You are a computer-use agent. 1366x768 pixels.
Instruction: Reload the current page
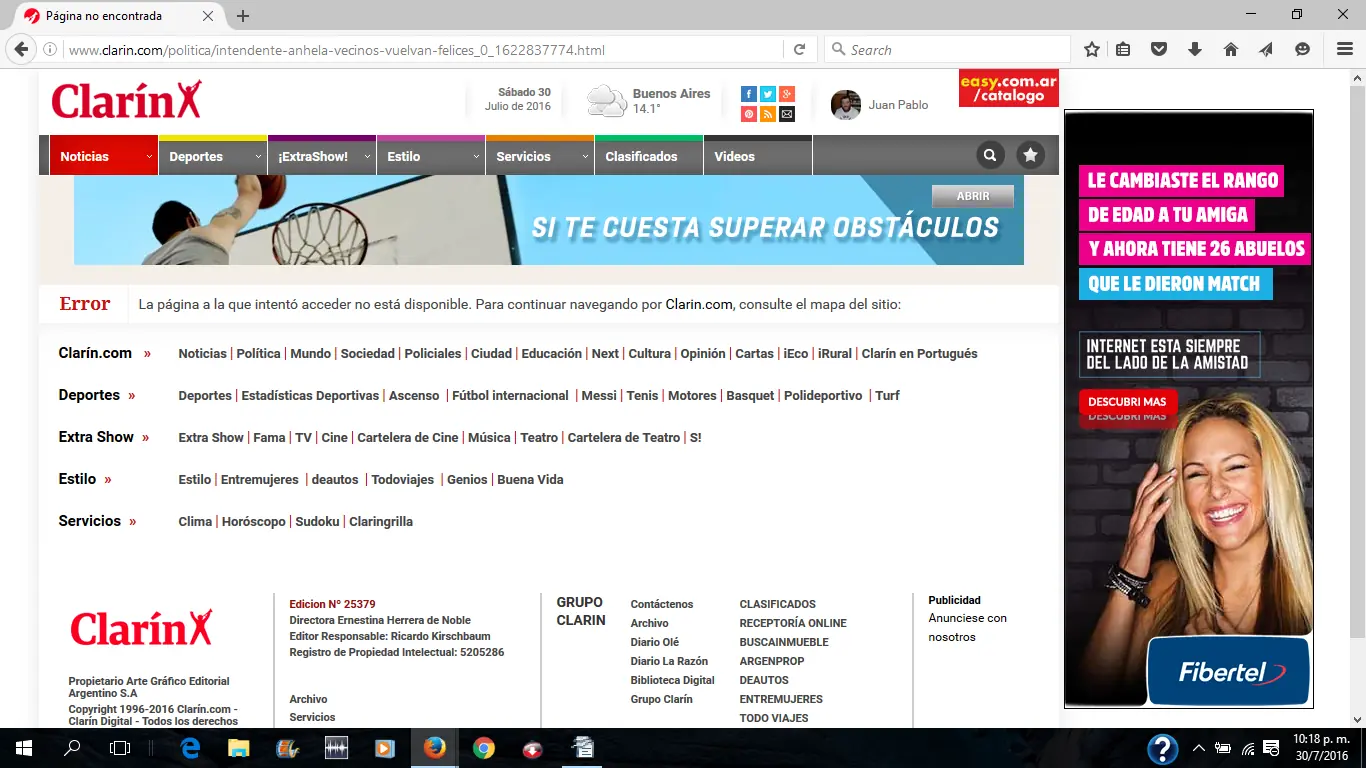pyautogui.click(x=799, y=50)
